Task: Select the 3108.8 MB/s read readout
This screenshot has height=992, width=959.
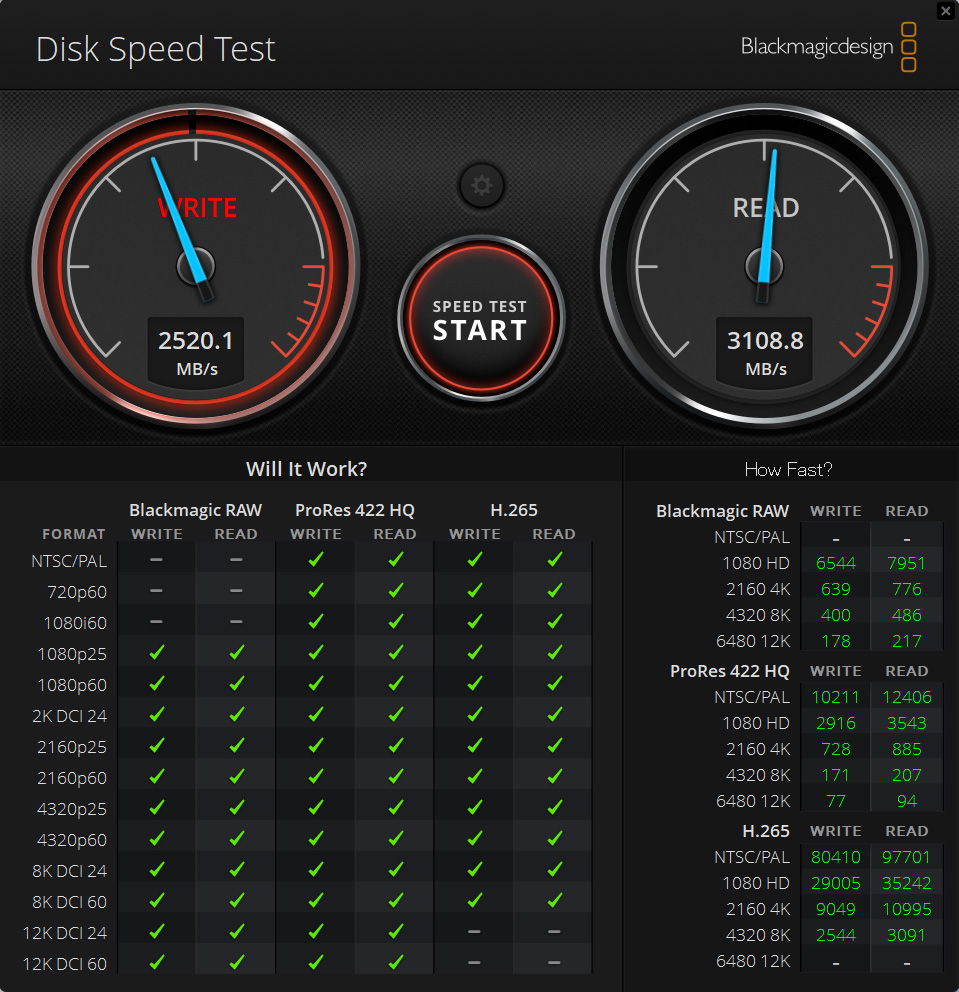Action: tap(765, 352)
